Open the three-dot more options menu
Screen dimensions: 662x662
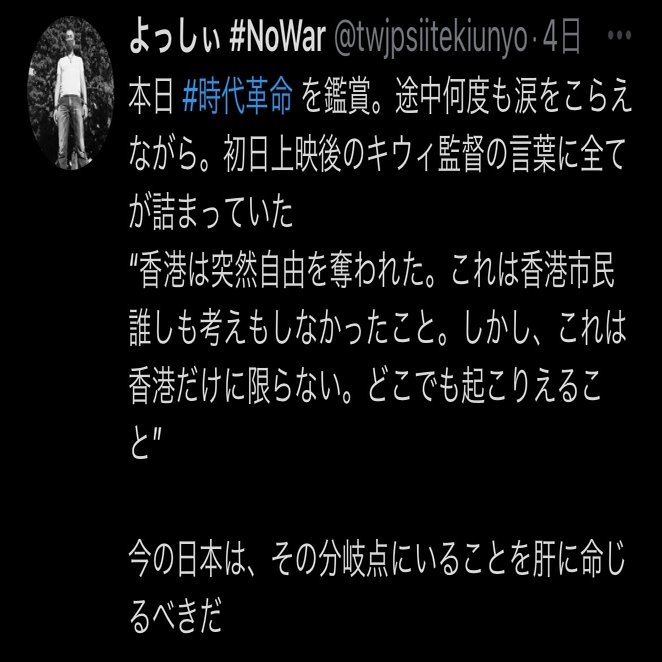[x=619, y=35]
